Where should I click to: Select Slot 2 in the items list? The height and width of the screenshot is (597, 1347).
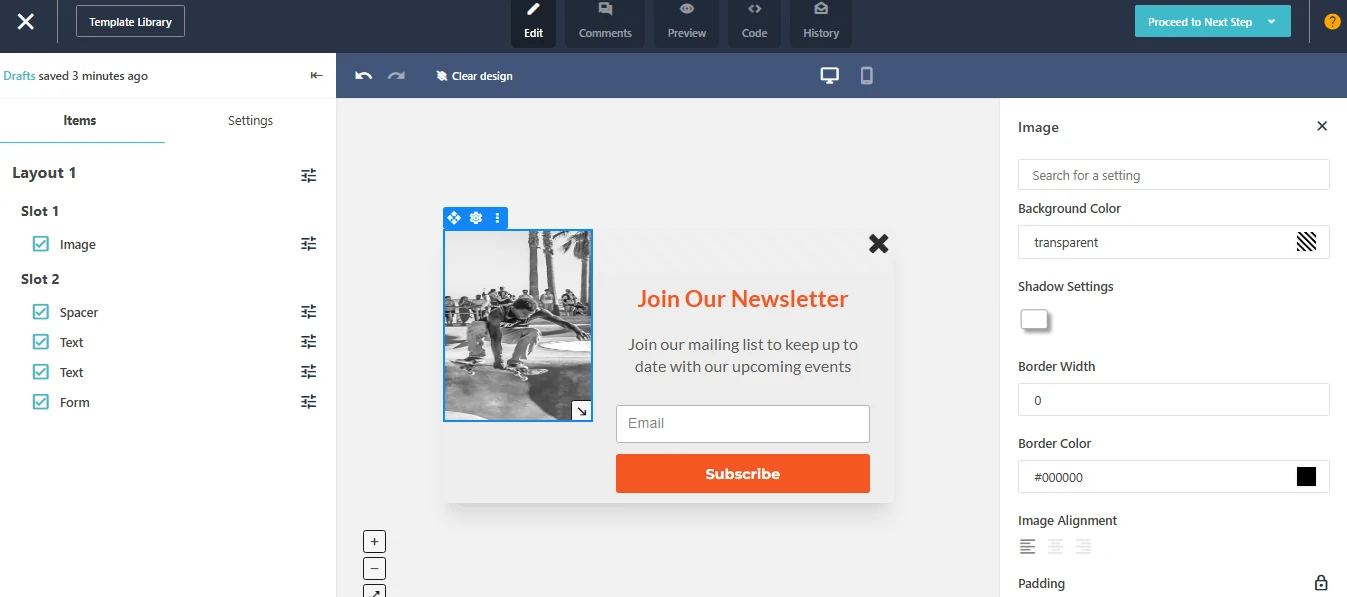(x=40, y=279)
